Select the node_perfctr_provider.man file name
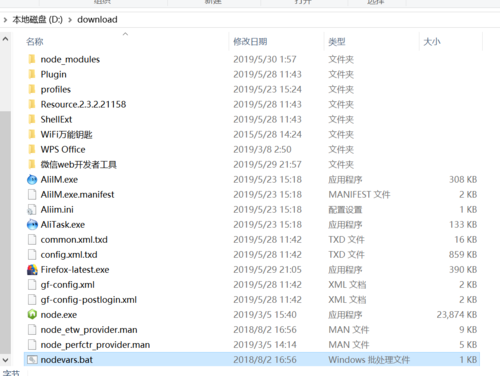The height and width of the screenshot is (376, 500). coord(95,345)
